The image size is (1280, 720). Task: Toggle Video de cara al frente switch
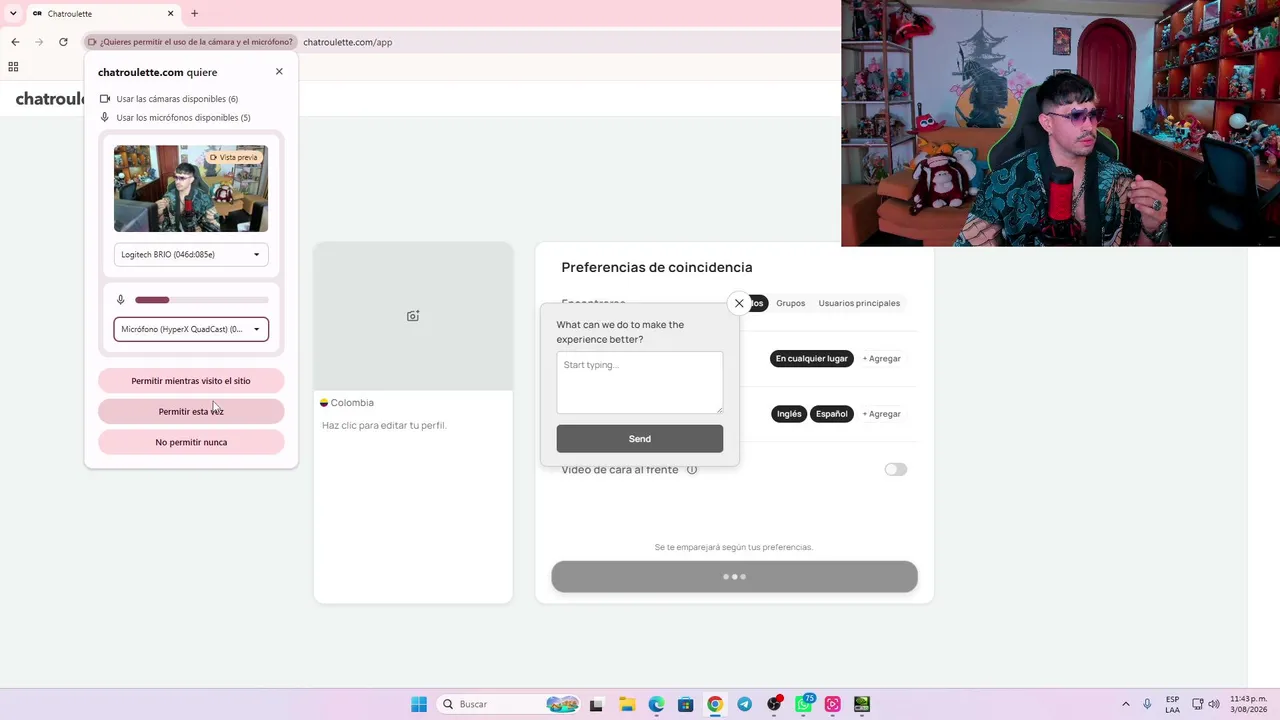click(x=895, y=470)
